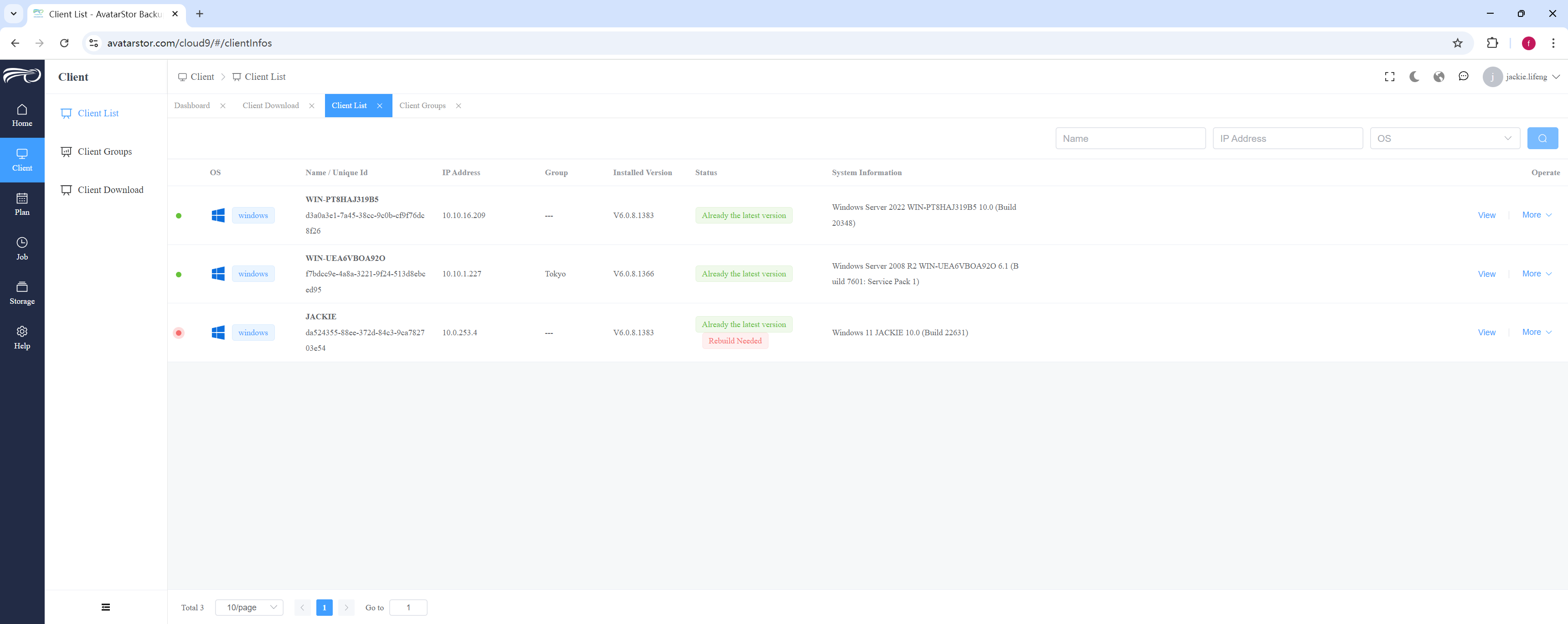The width and height of the screenshot is (1568, 624).
Task: Collapse the sidebar menu hamburger icon
Action: [x=106, y=607]
